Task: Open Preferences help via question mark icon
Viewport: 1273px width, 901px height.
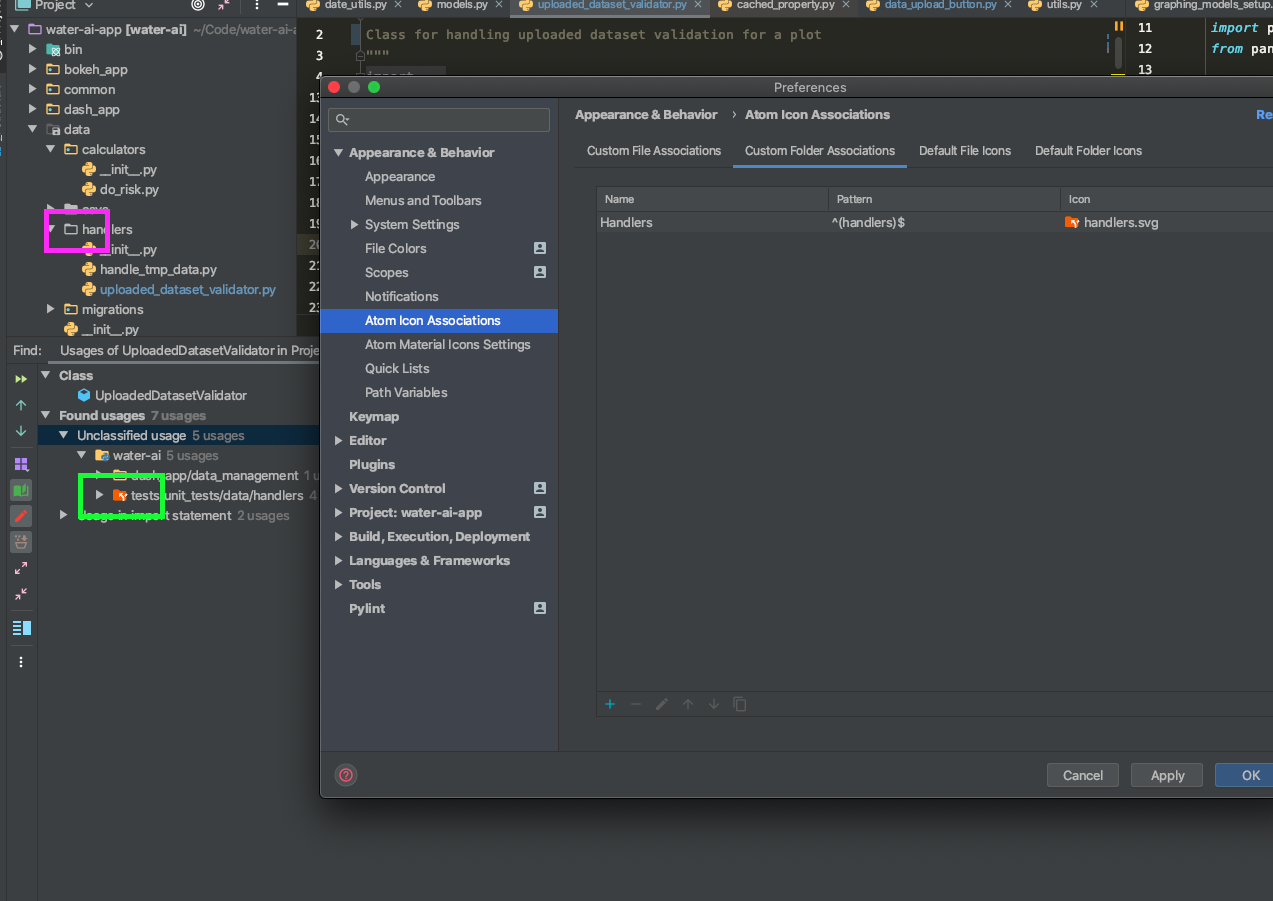Action: coord(346,775)
